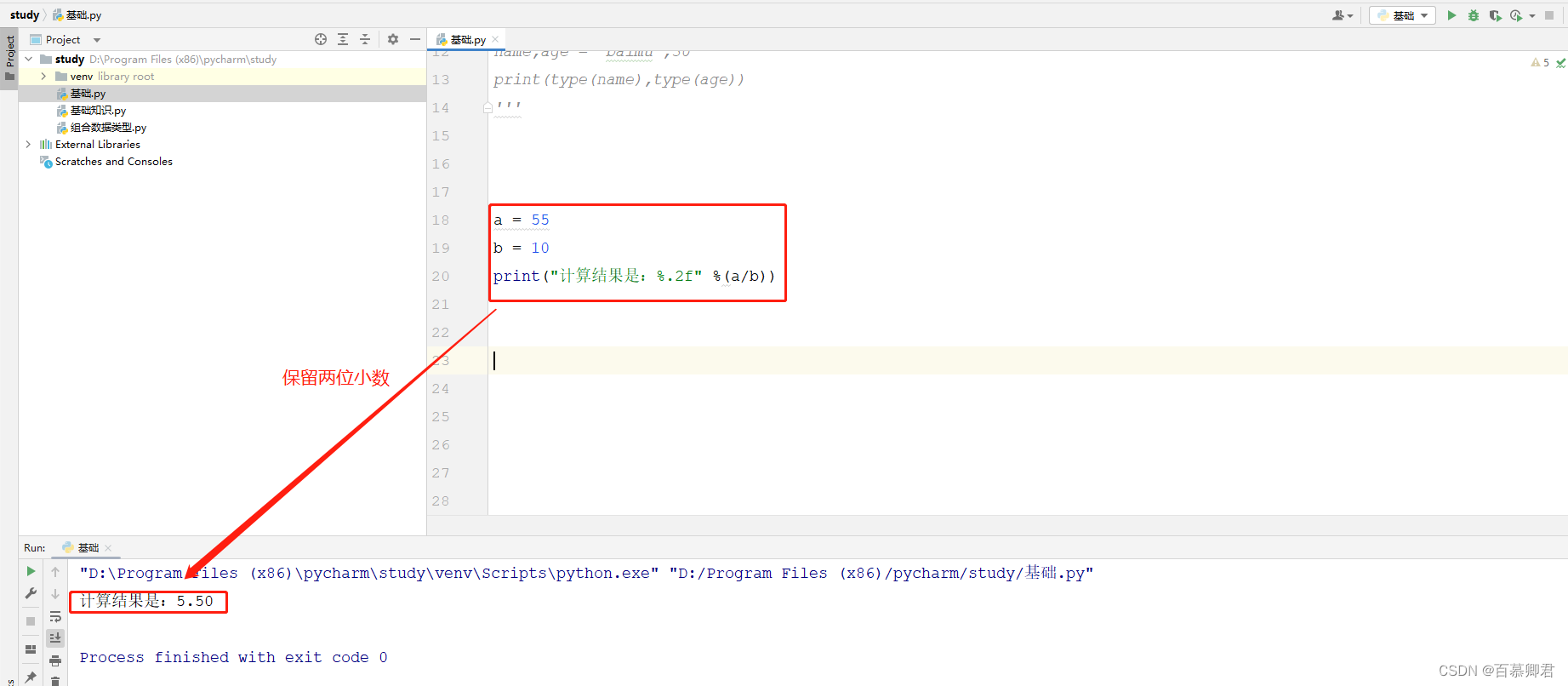Run with coverage shield icon

(1495, 15)
